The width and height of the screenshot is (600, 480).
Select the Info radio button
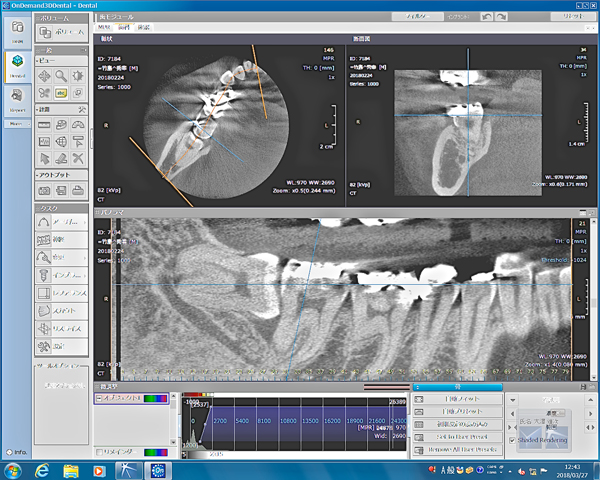click(9, 452)
